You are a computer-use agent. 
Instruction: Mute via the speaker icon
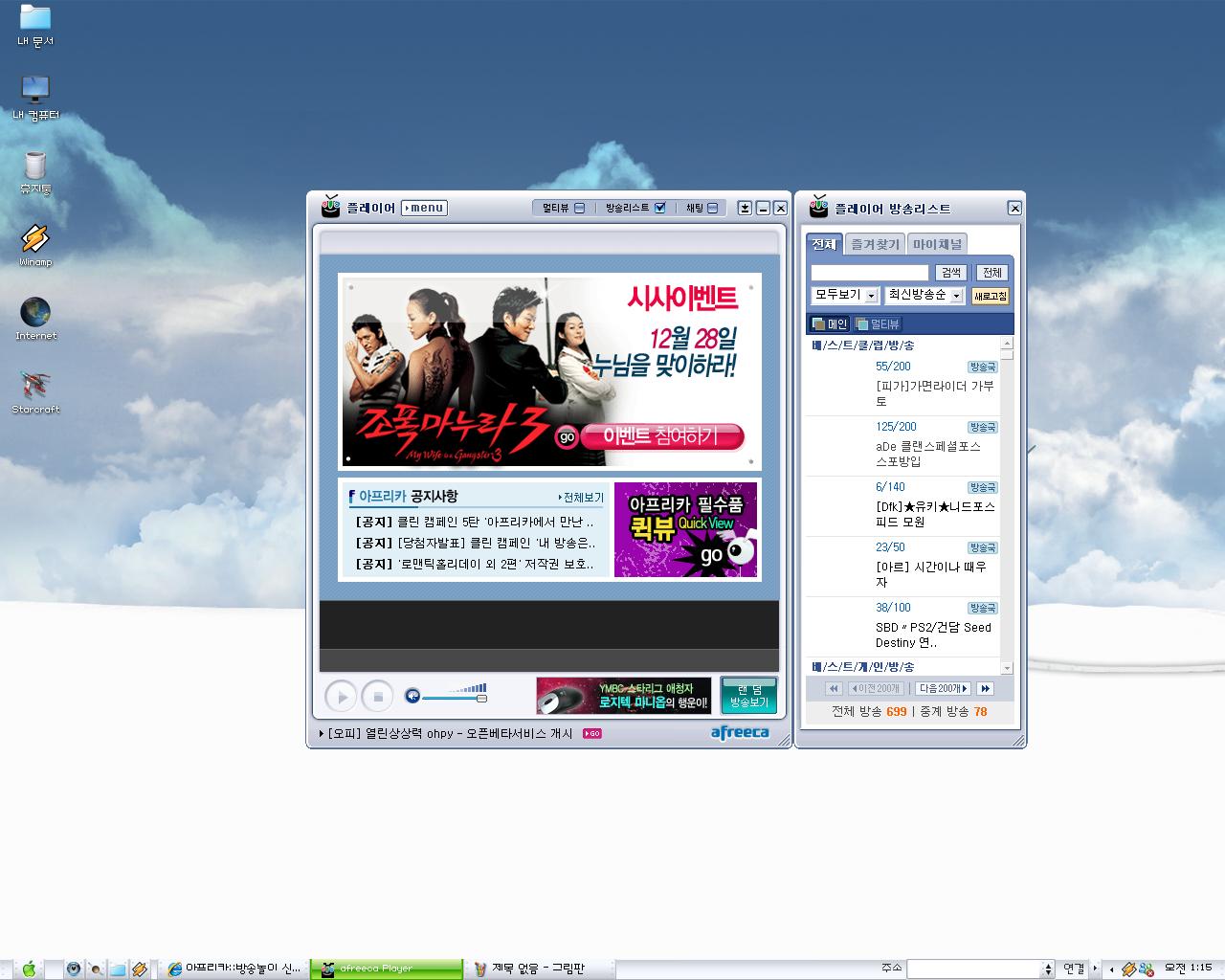pos(412,696)
